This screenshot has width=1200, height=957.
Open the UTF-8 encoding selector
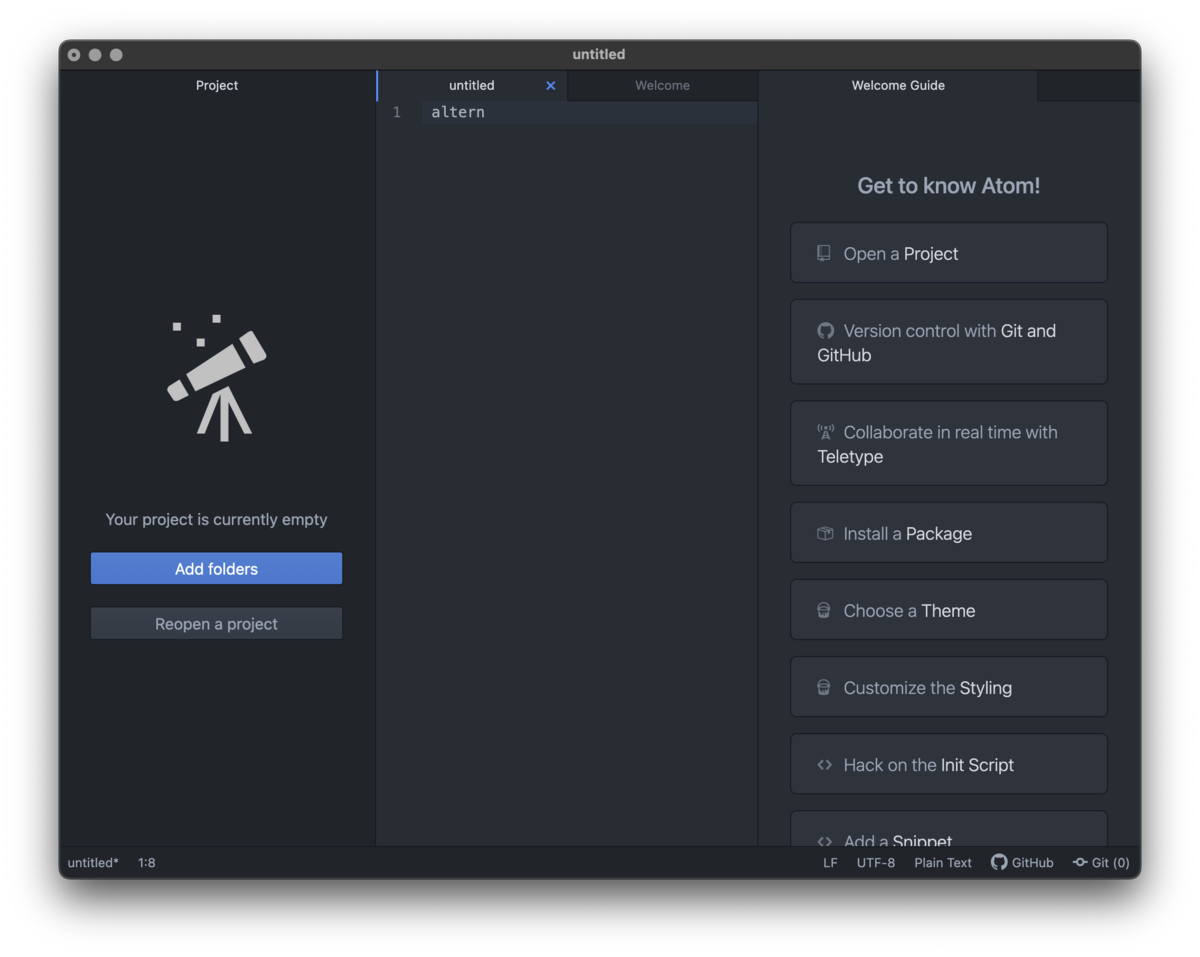point(876,863)
